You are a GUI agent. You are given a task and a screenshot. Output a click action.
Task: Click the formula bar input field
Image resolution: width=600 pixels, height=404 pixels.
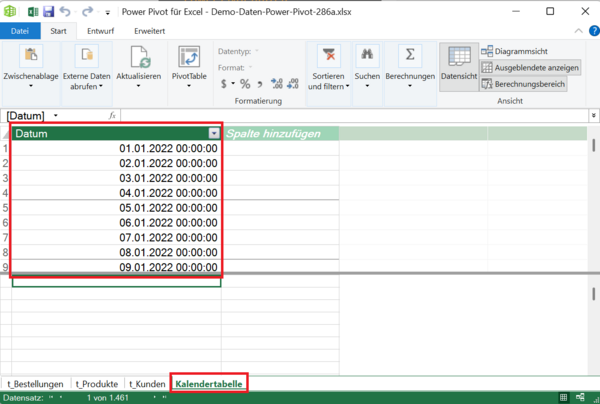pos(350,115)
